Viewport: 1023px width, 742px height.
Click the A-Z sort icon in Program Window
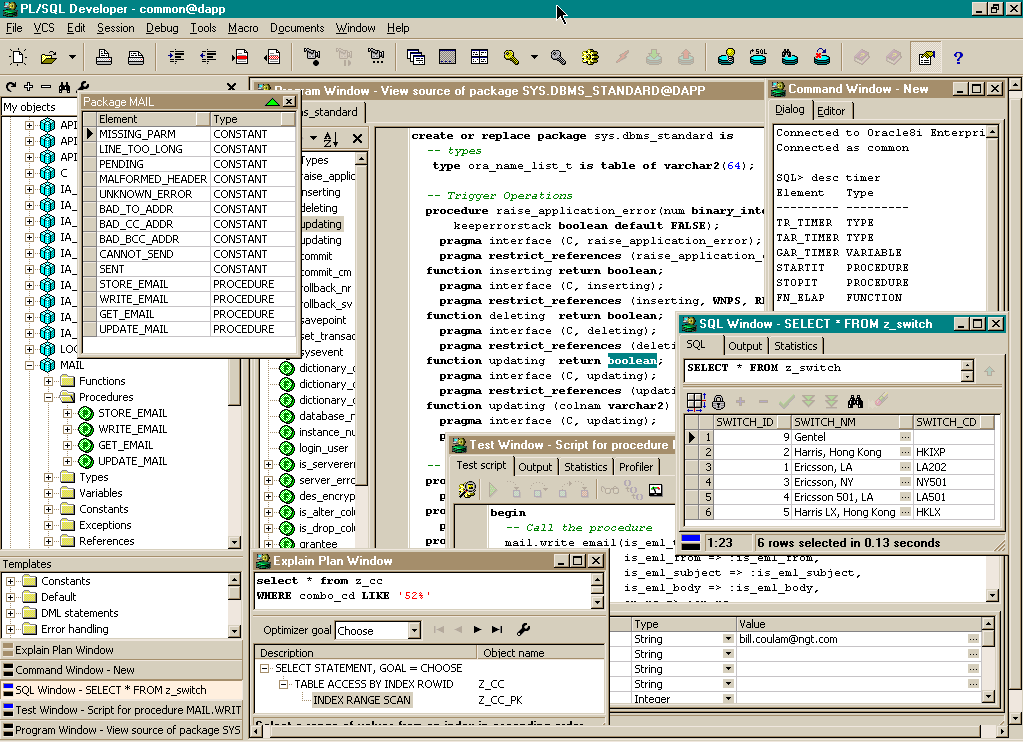click(x=331, y=138)
